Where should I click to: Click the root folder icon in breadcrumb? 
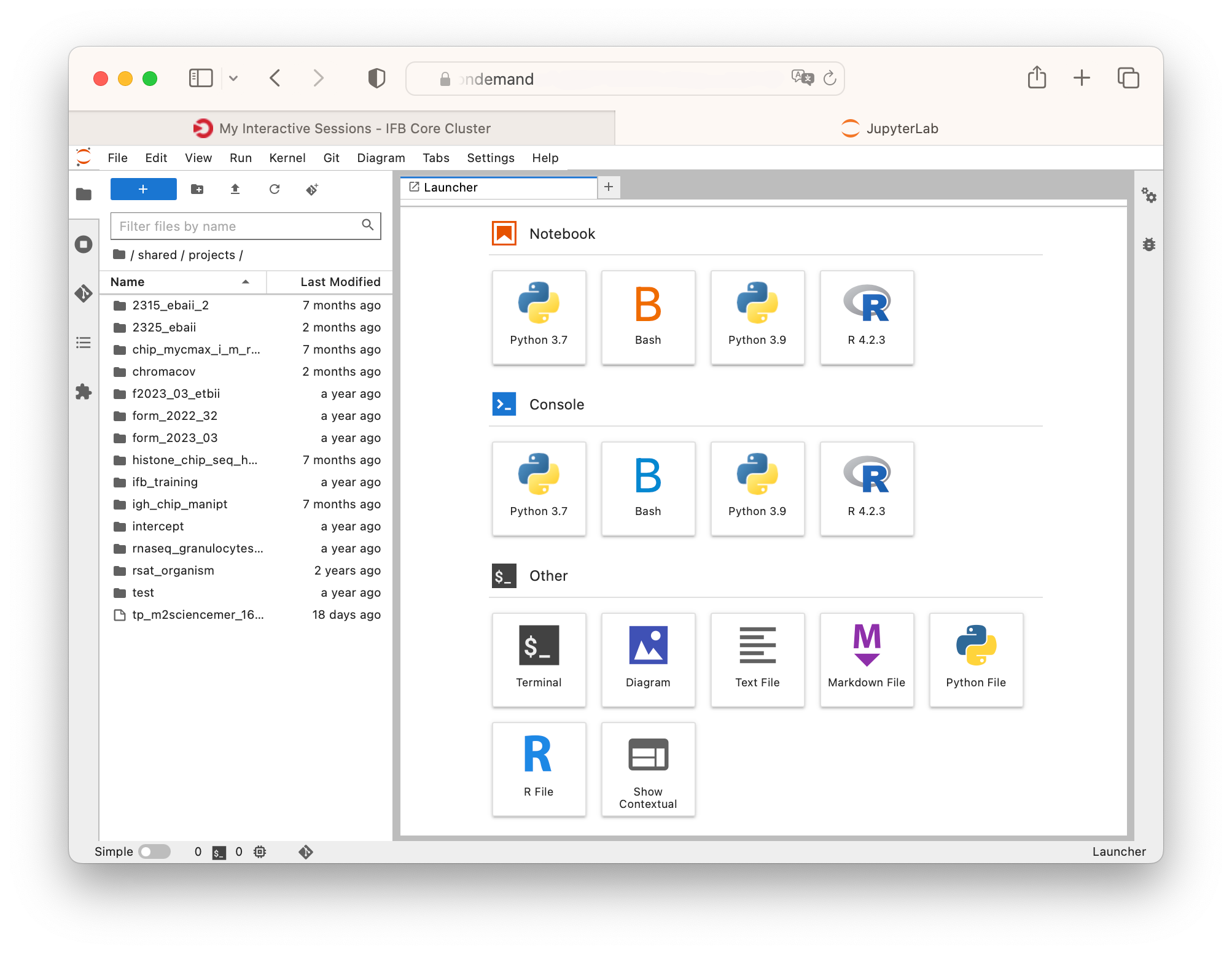coord(119,254)
